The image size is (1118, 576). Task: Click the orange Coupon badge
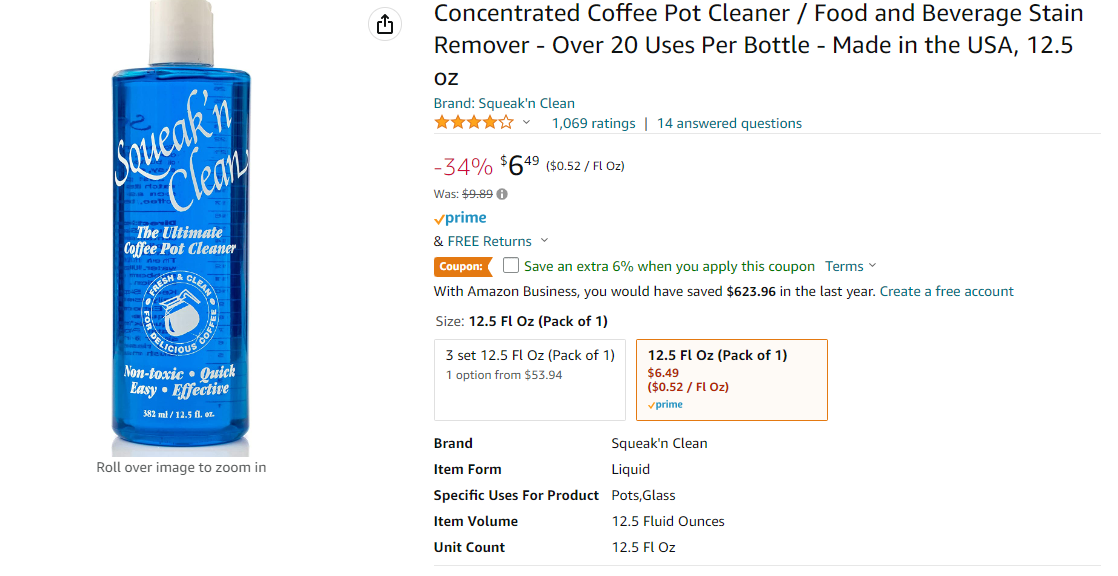click(x=463, y=266)
